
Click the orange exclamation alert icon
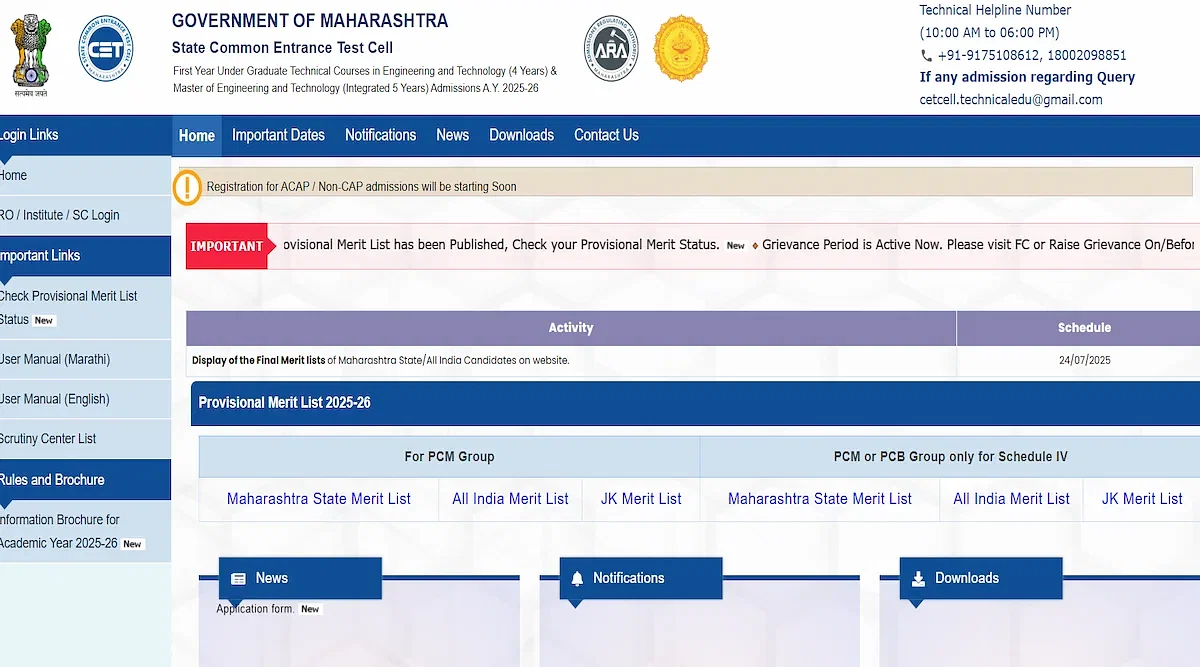pyautogui.click(x=188, y=188)
